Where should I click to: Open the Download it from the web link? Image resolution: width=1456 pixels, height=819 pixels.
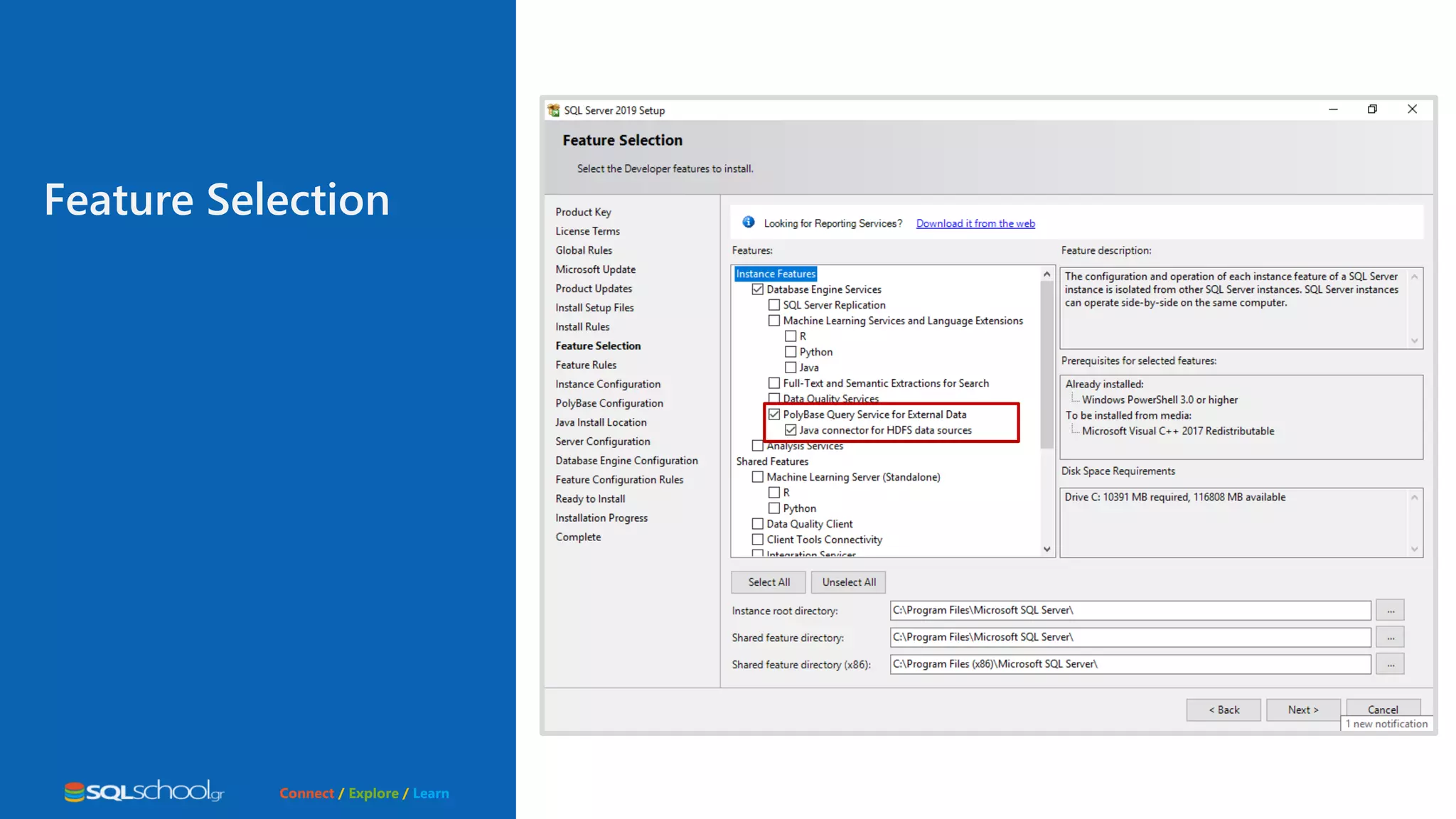click(x=975, y=223)
